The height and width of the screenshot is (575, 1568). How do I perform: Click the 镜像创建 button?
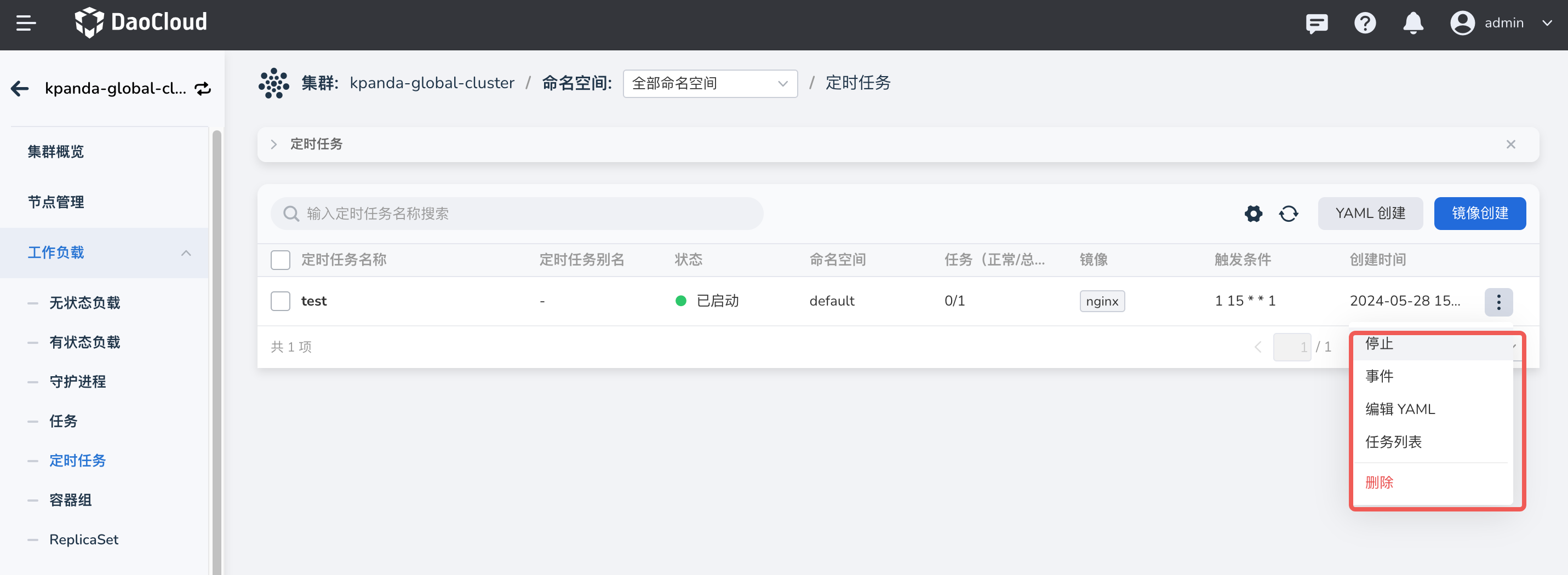[1480, 214]
